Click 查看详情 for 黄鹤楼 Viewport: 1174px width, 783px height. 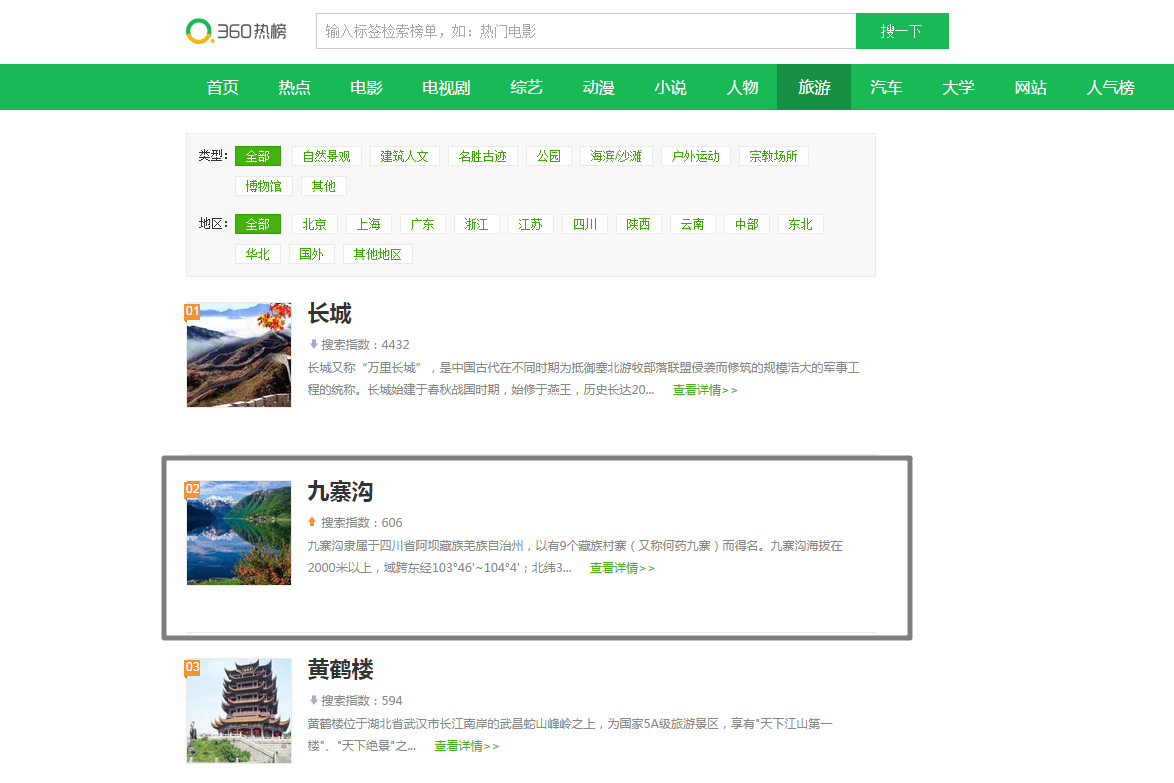tap(466, 746)
